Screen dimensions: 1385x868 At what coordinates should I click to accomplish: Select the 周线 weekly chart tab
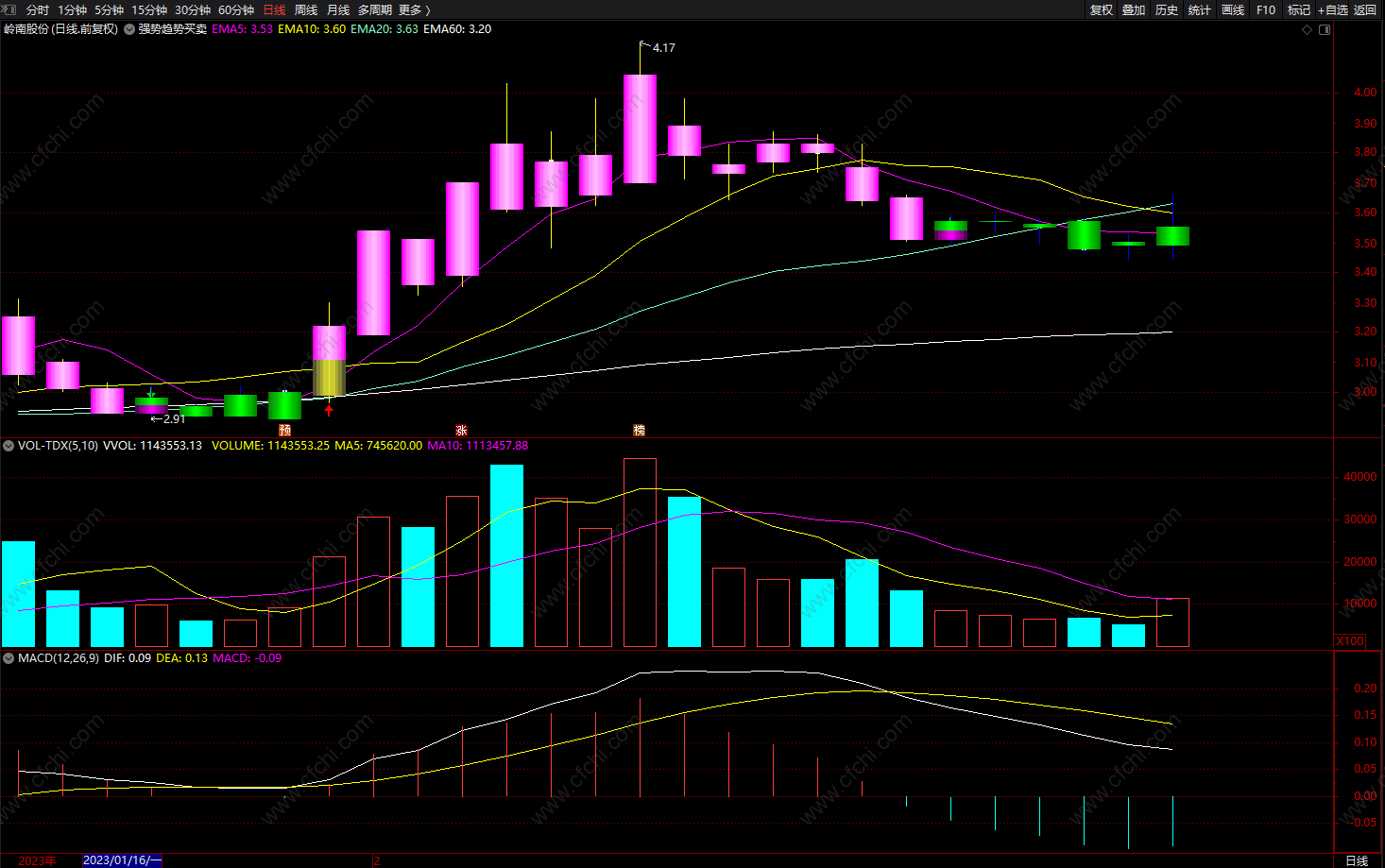[306, 9]
